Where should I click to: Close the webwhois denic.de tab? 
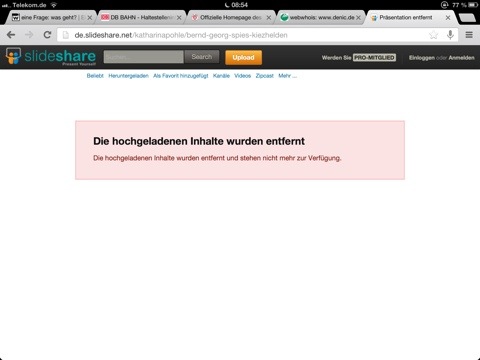[358, 18]
